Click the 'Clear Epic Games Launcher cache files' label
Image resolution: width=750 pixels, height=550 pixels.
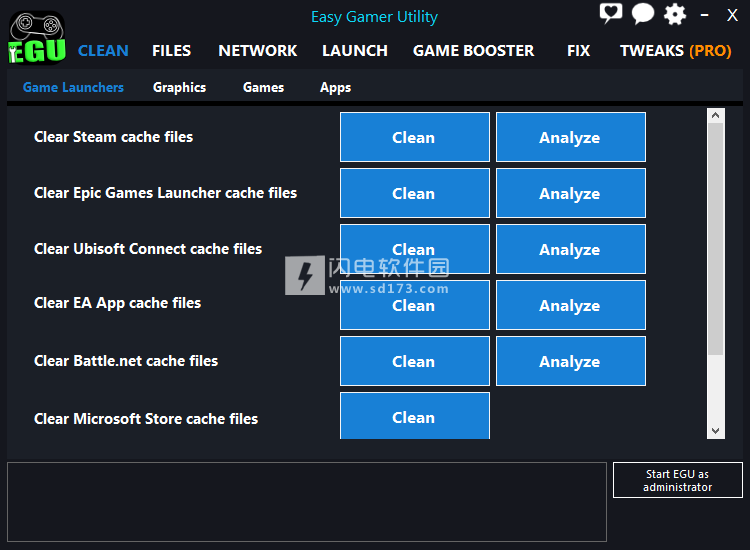(x=165, y=193)
